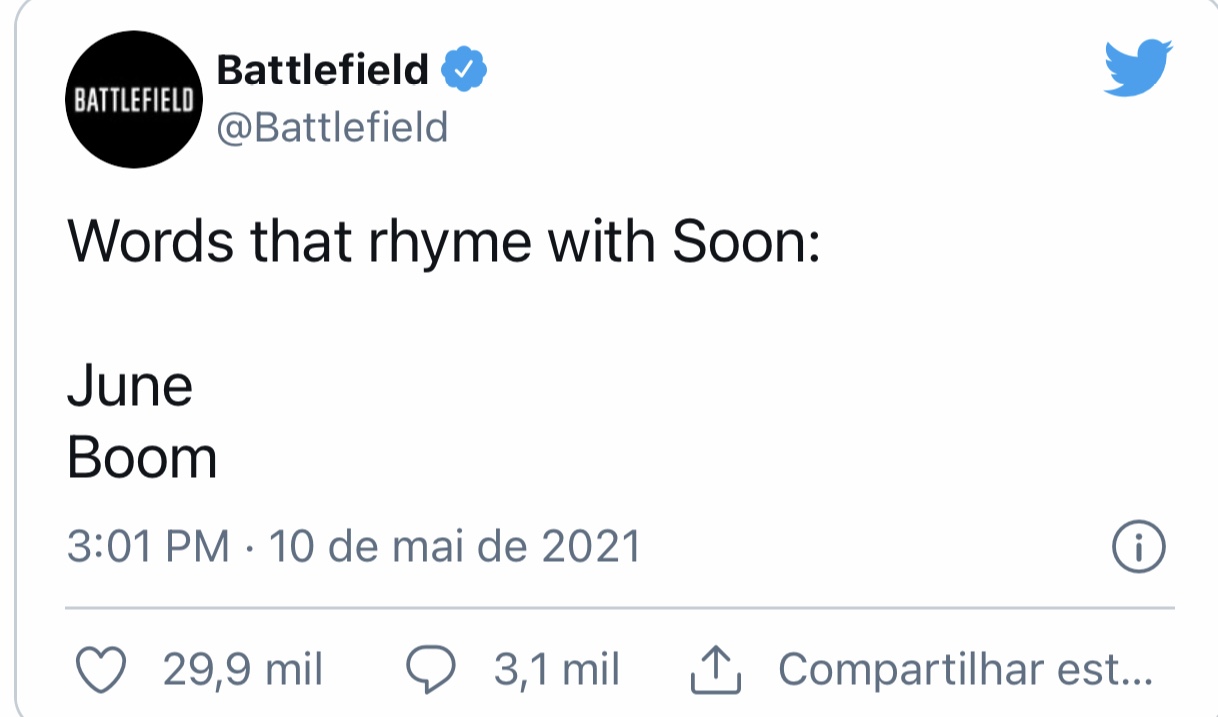The image size is (1218, 717).
Task: Click the Battlefield display name
Action: point(323,70)
